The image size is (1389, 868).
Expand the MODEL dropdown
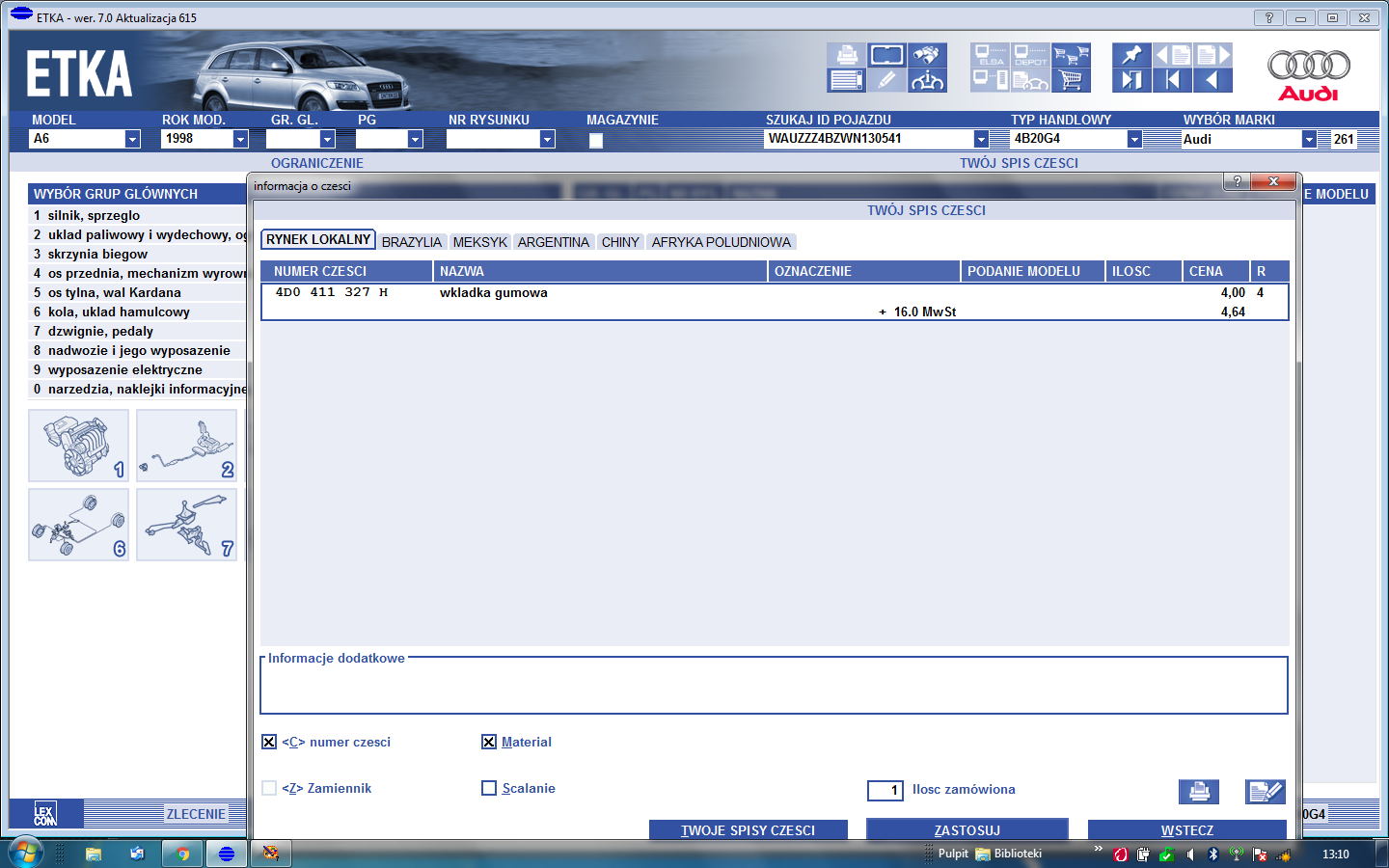pos(132,139)
